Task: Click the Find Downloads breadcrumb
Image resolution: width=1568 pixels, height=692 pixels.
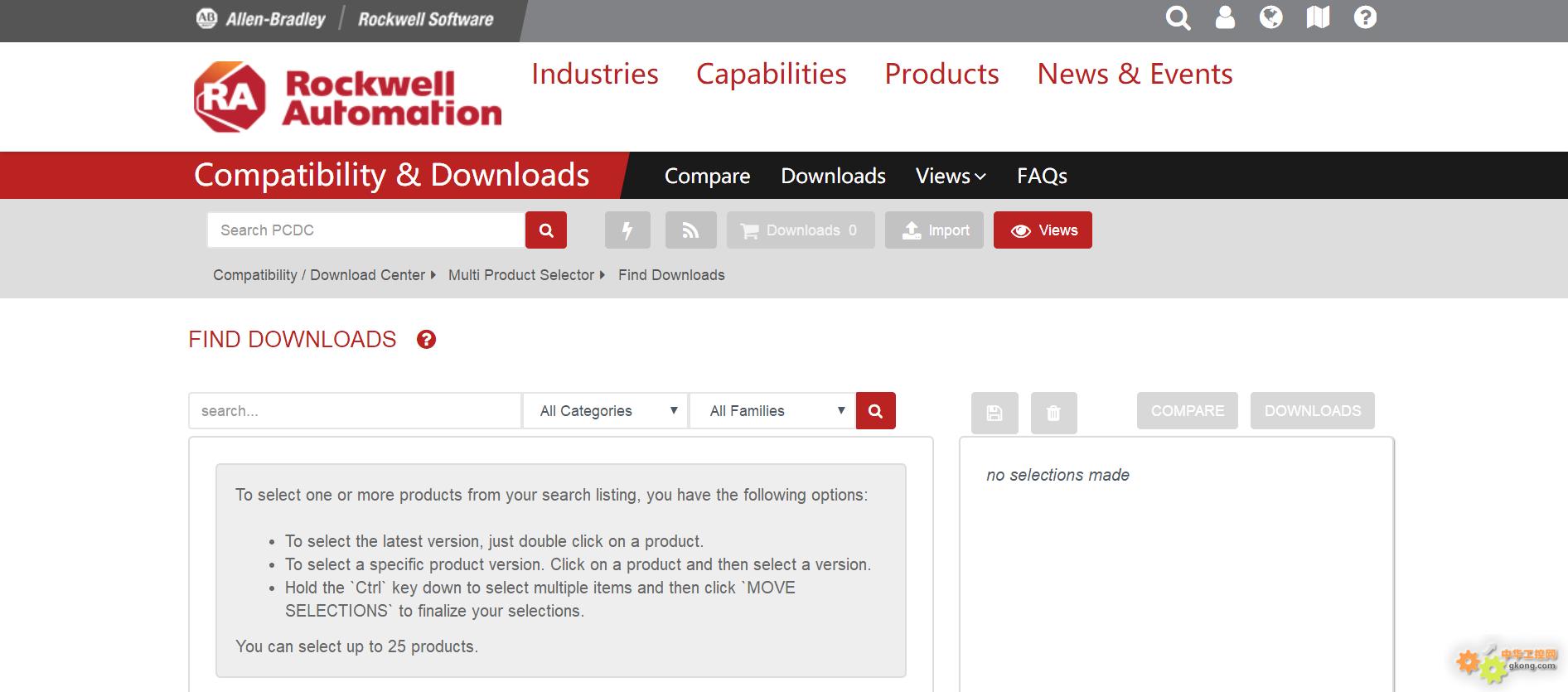Action: tap(671, 275)
